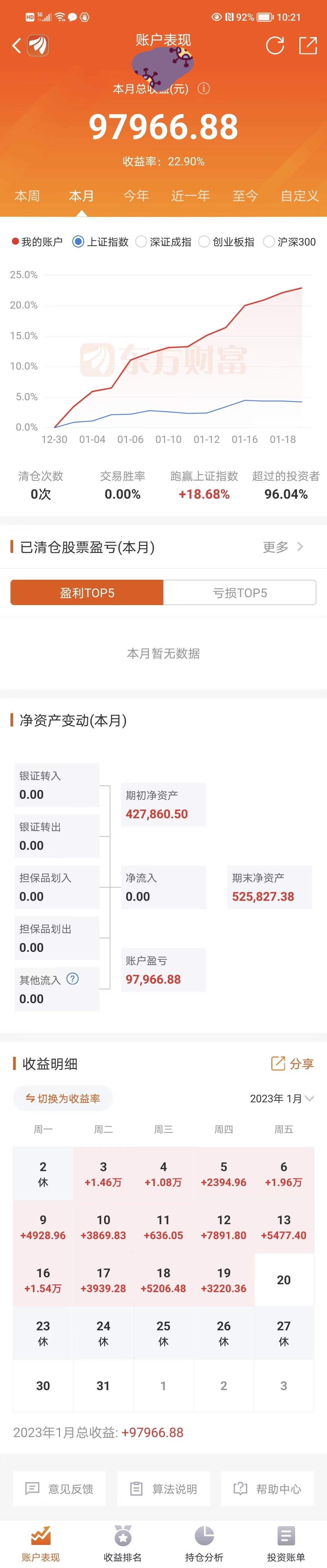Tap 意见反馈 feedback button
The height and width of the screenshot is (1568, 327).
tap(59, 1489)
